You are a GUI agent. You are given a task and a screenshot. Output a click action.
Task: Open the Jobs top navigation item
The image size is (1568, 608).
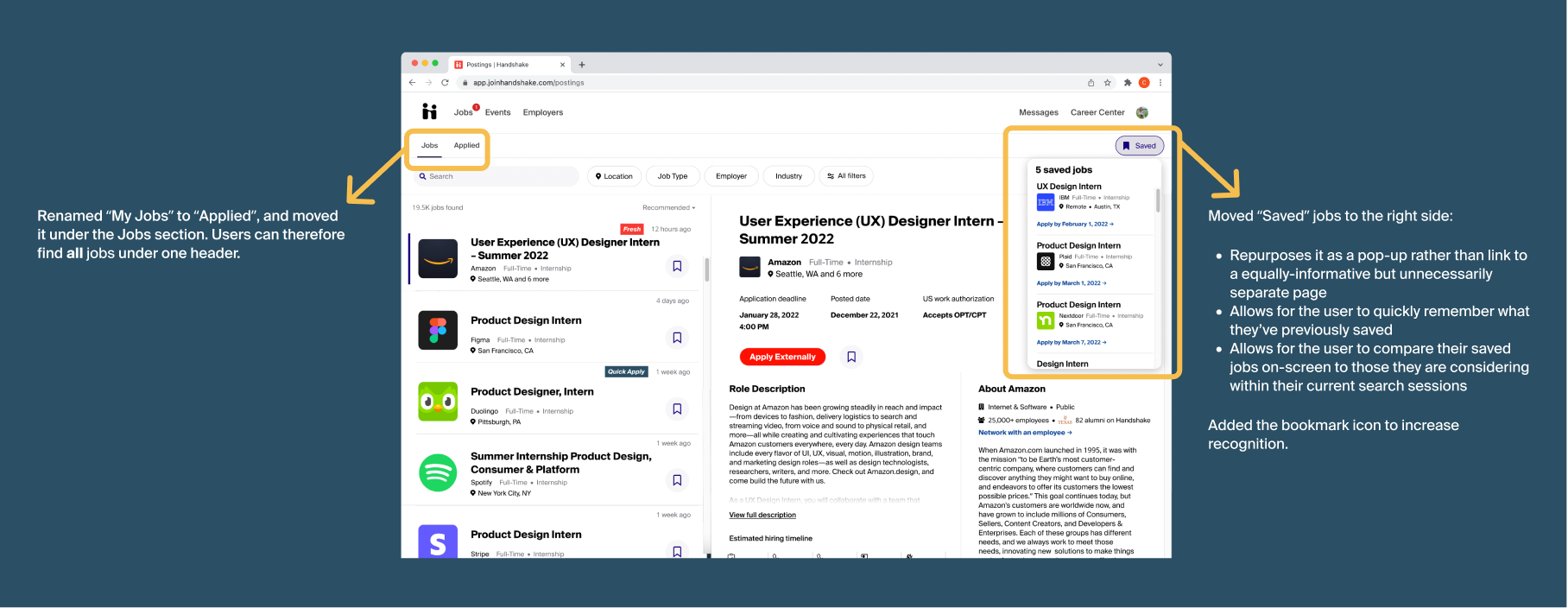pos(464,112)
